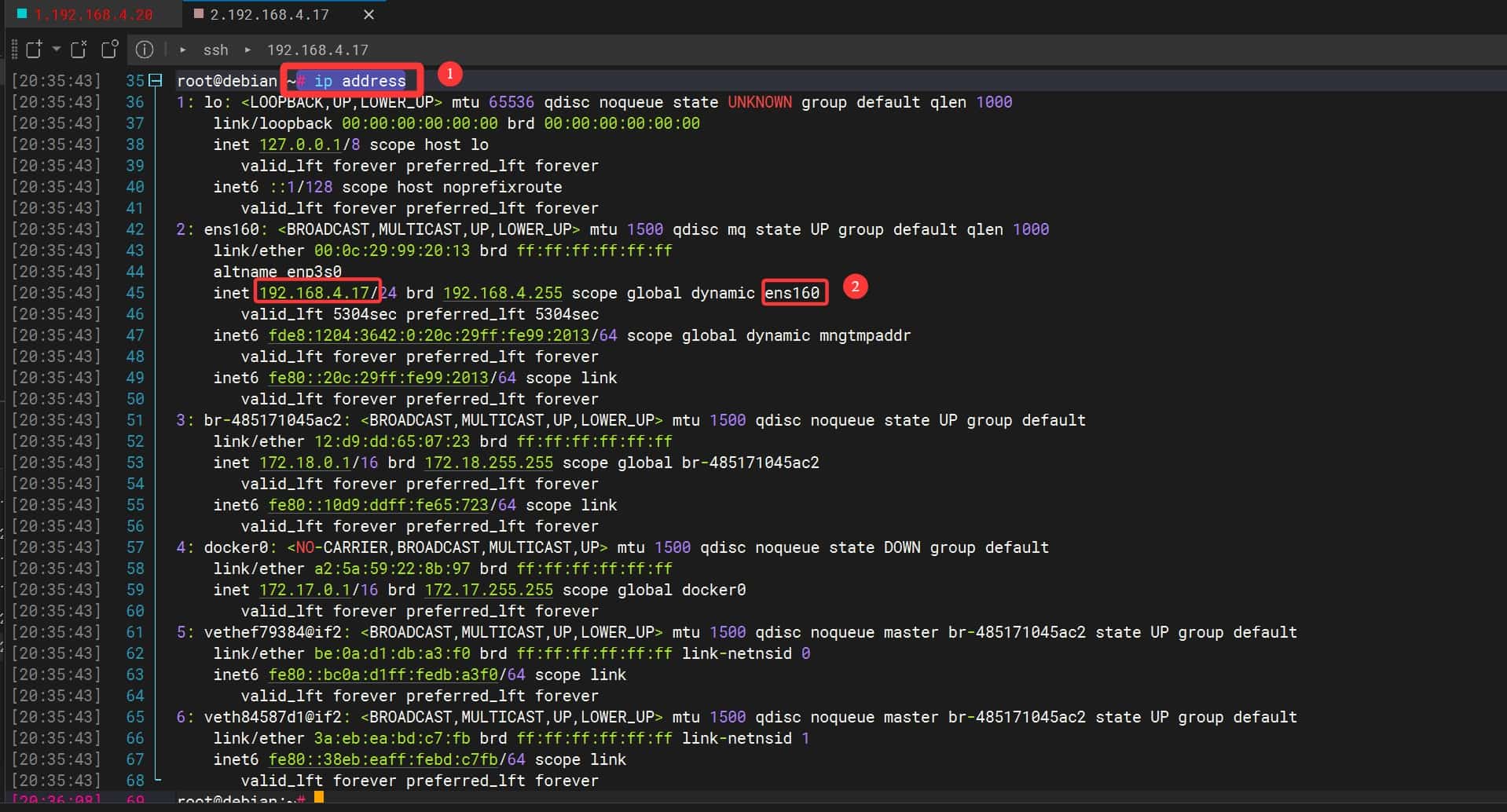Switch to the 2.192.168.4.17 tab

(269, 15)
